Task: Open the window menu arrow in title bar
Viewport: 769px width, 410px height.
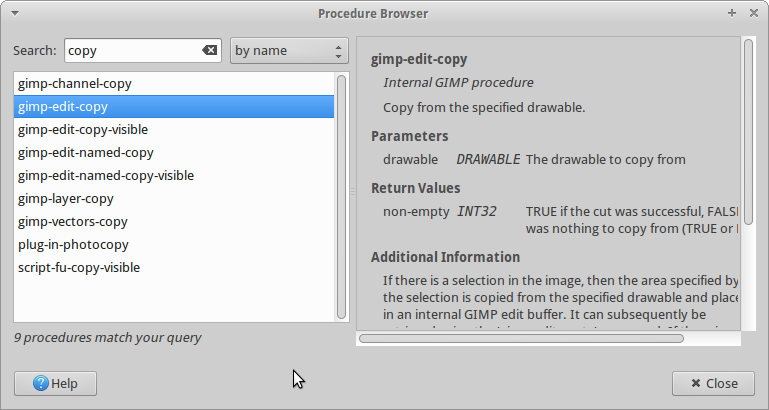Action: [15, 13]
